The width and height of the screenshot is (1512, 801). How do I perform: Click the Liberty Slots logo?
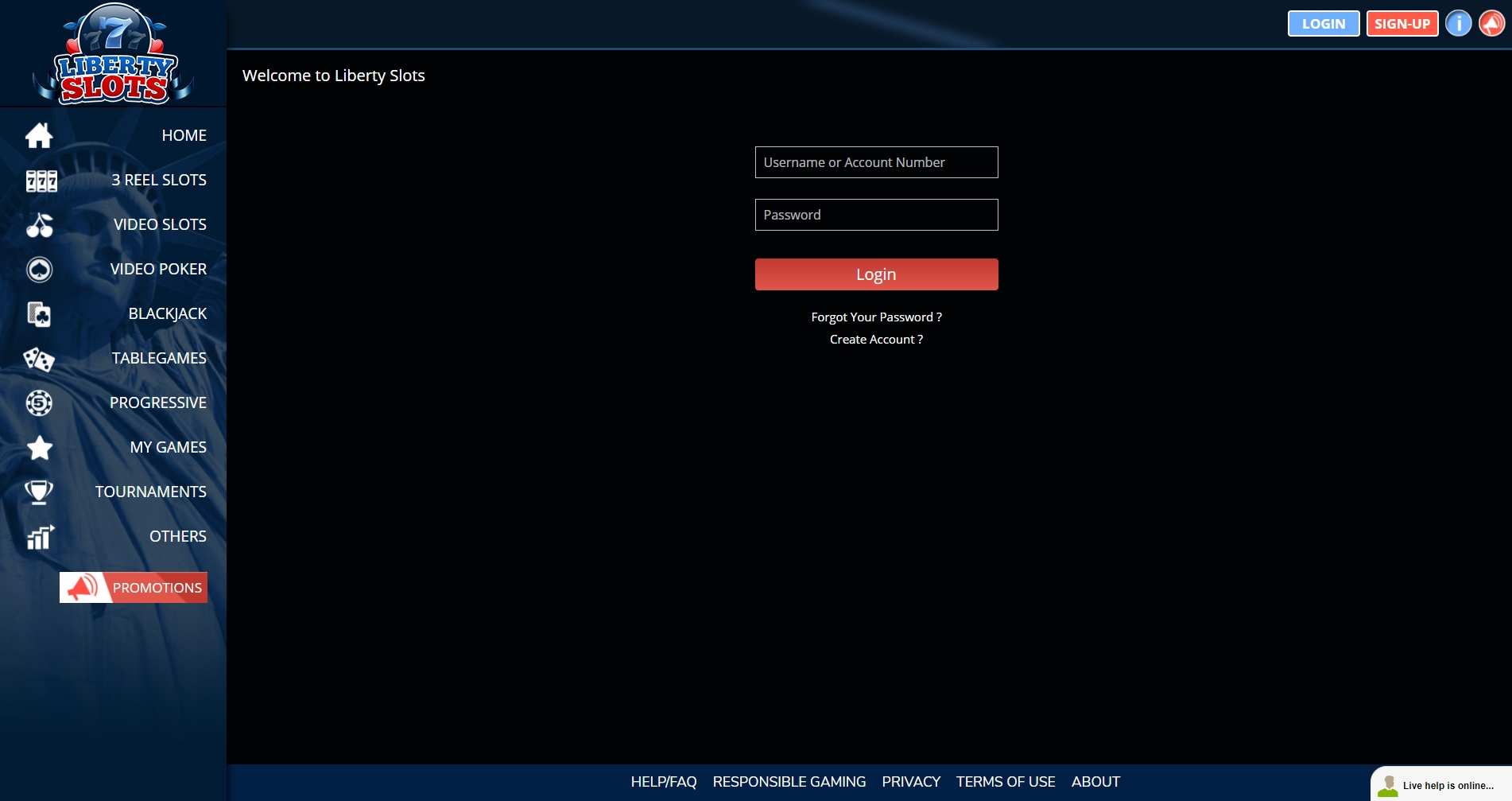[113, 53]
